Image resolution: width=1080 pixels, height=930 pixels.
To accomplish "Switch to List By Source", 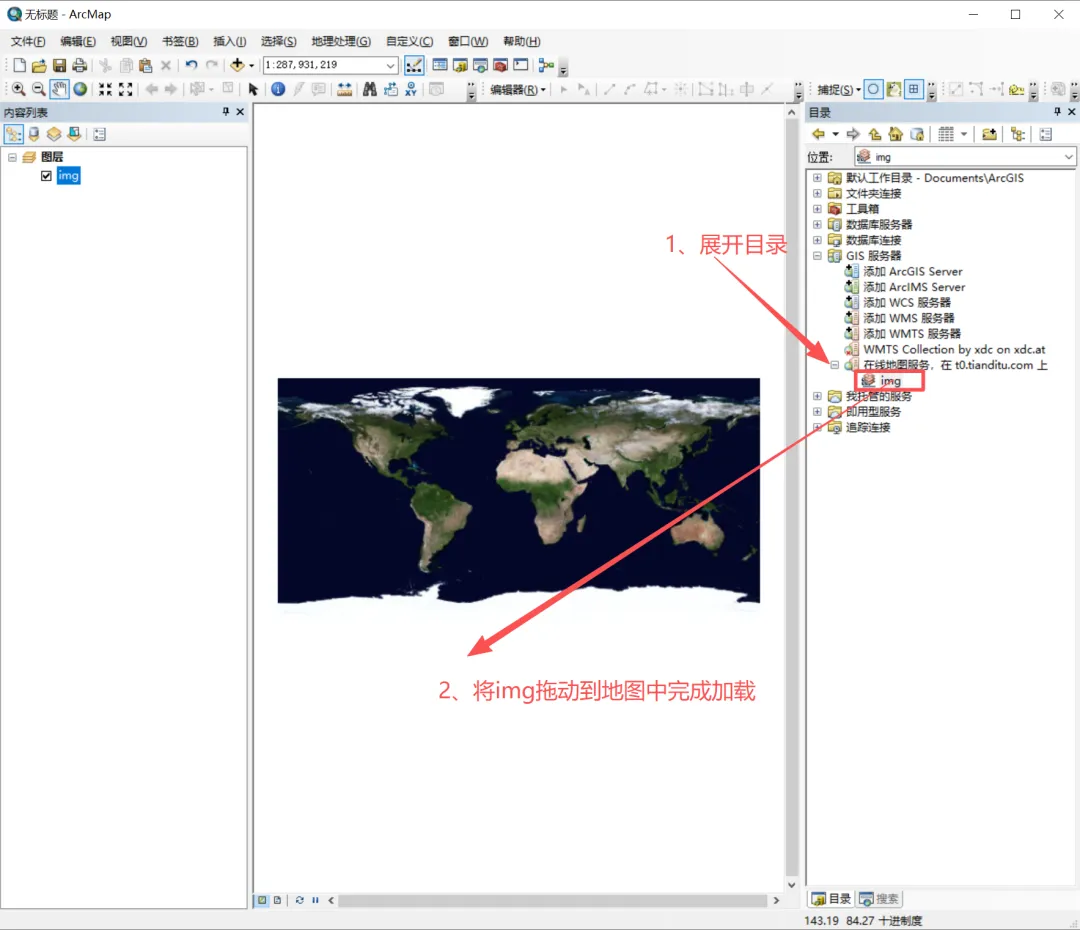I will pos(34,134).
